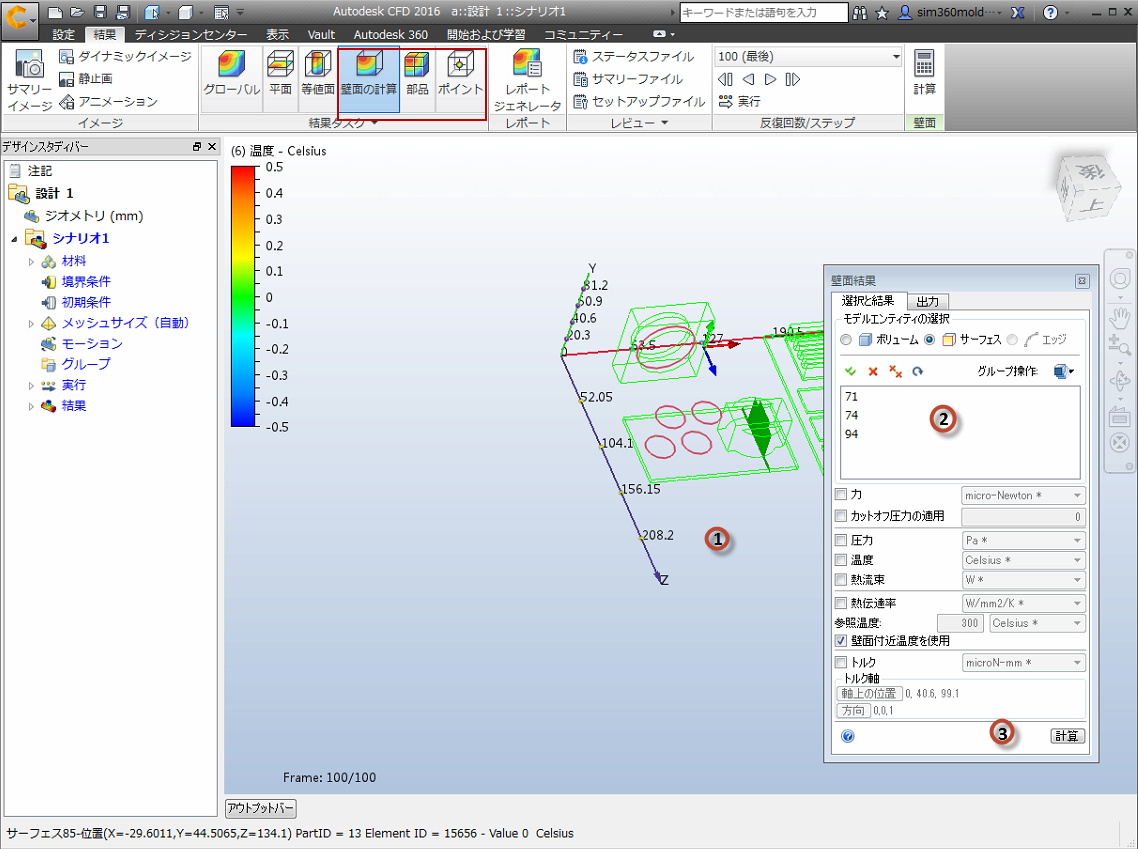
Task: Expand the 材料 tree node
Action: pyautogui.click(x=31, y=261)
